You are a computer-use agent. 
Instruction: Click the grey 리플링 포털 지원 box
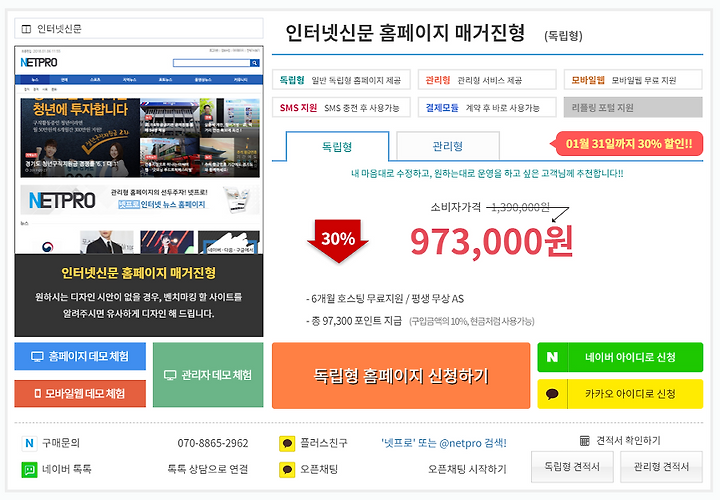pos(633,107)
